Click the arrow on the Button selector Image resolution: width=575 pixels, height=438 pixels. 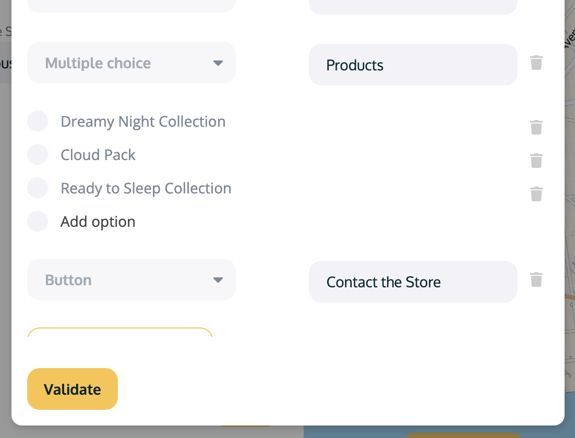tap(218, 280)
